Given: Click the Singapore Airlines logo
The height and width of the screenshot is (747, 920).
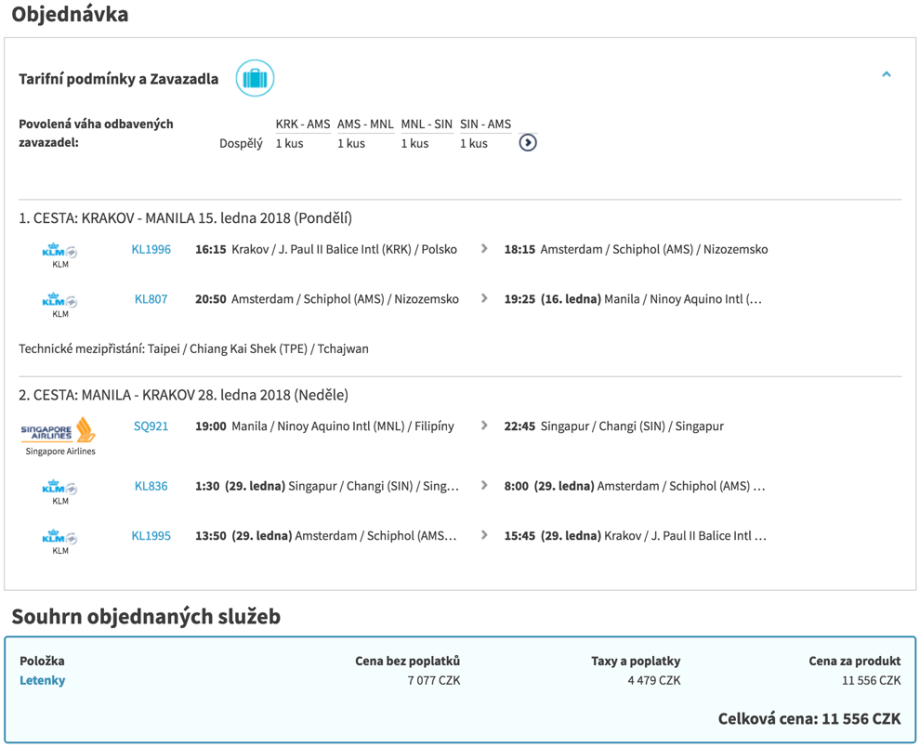Looking at the screenshot, I should (x=59, y=432).
